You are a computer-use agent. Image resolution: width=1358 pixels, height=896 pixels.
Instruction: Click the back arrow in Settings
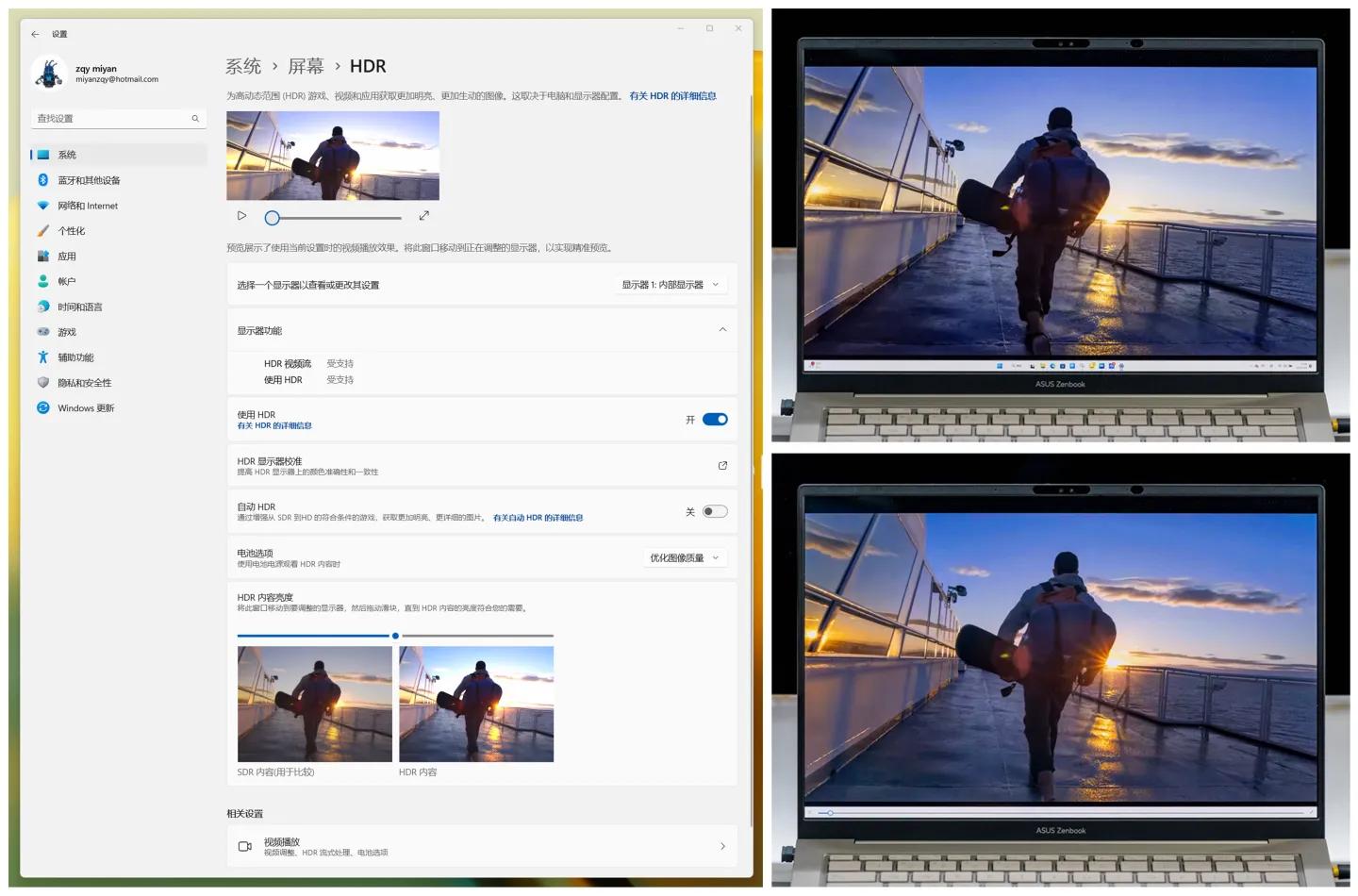pos(35,34)
